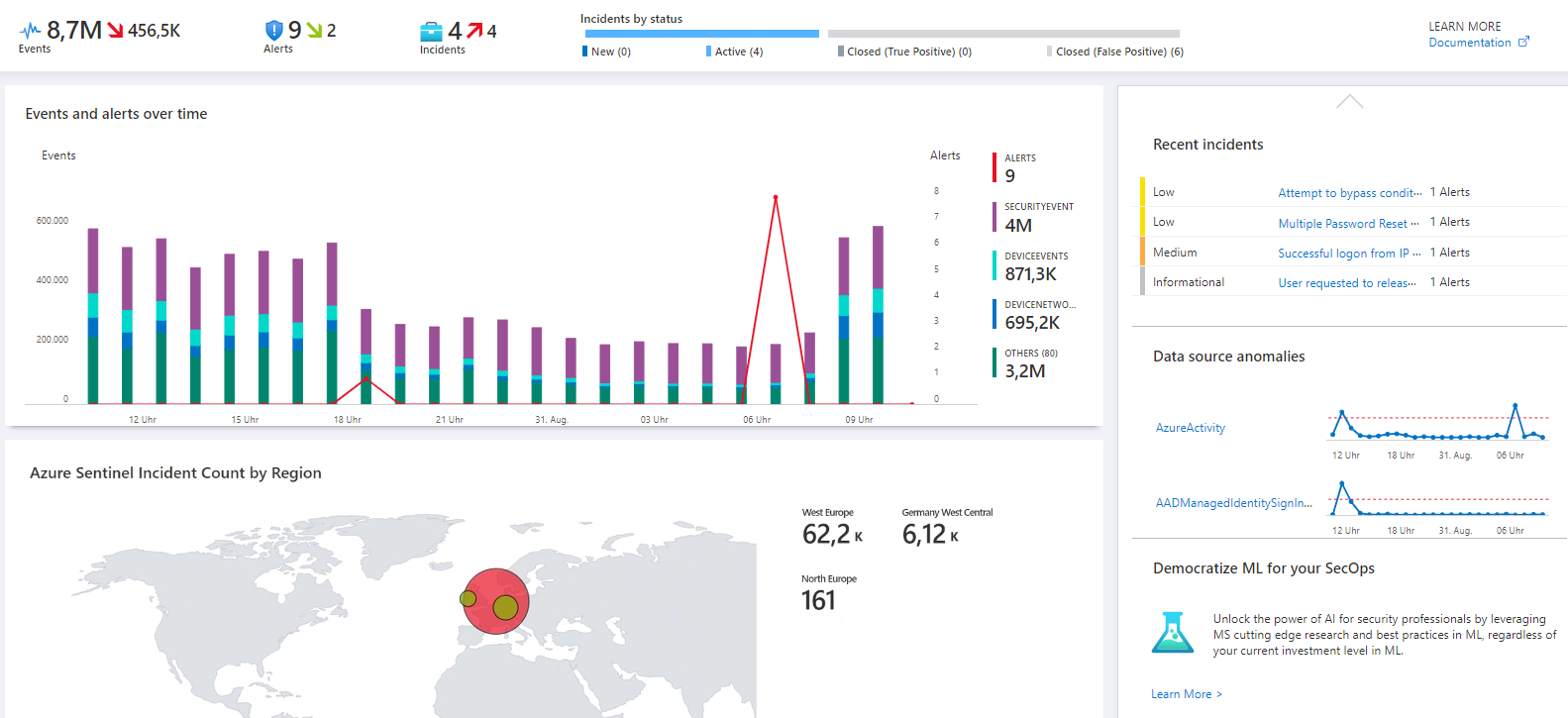The height and width of the screenshot is (718, 1568).
Task: Click the blue active incidents status bar
Action: click(x=701, y=34)
